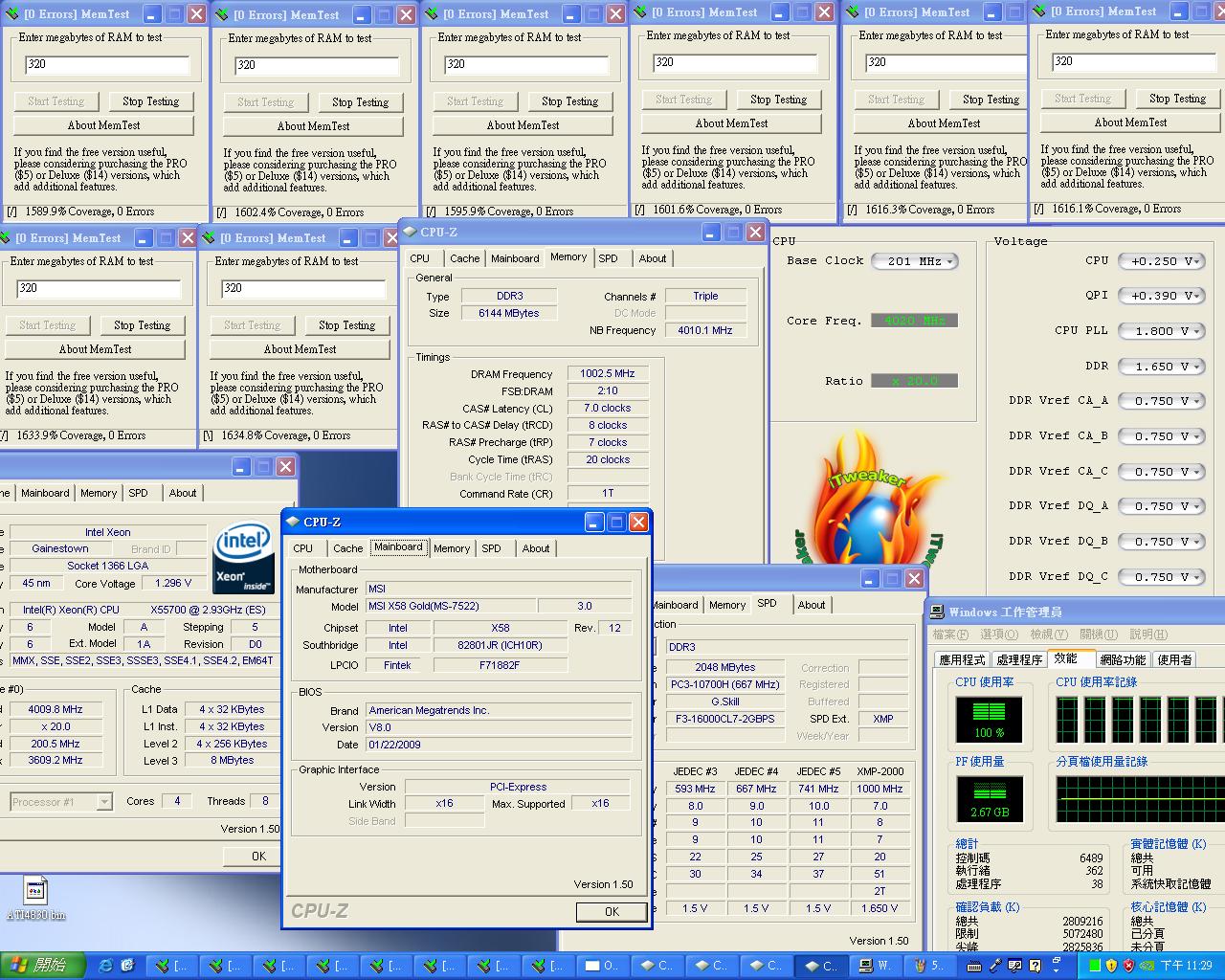Click the Intel Xeon inside logo in CPU-Z
The height and width of the screenshot is (980, 1225).
pyautogui.click(x=243, y=558)
